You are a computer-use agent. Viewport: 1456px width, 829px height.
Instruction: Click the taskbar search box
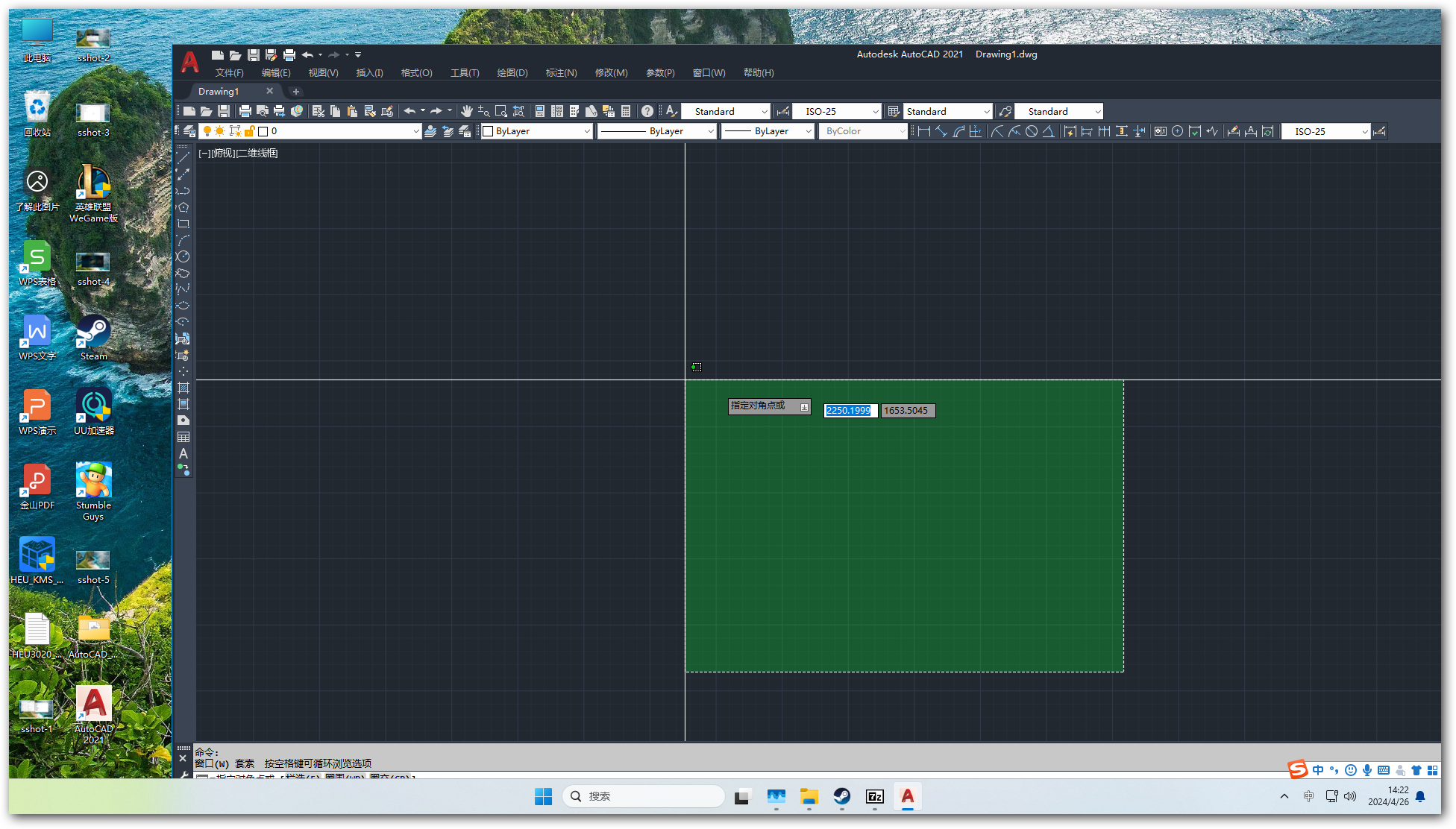(643, 796)
